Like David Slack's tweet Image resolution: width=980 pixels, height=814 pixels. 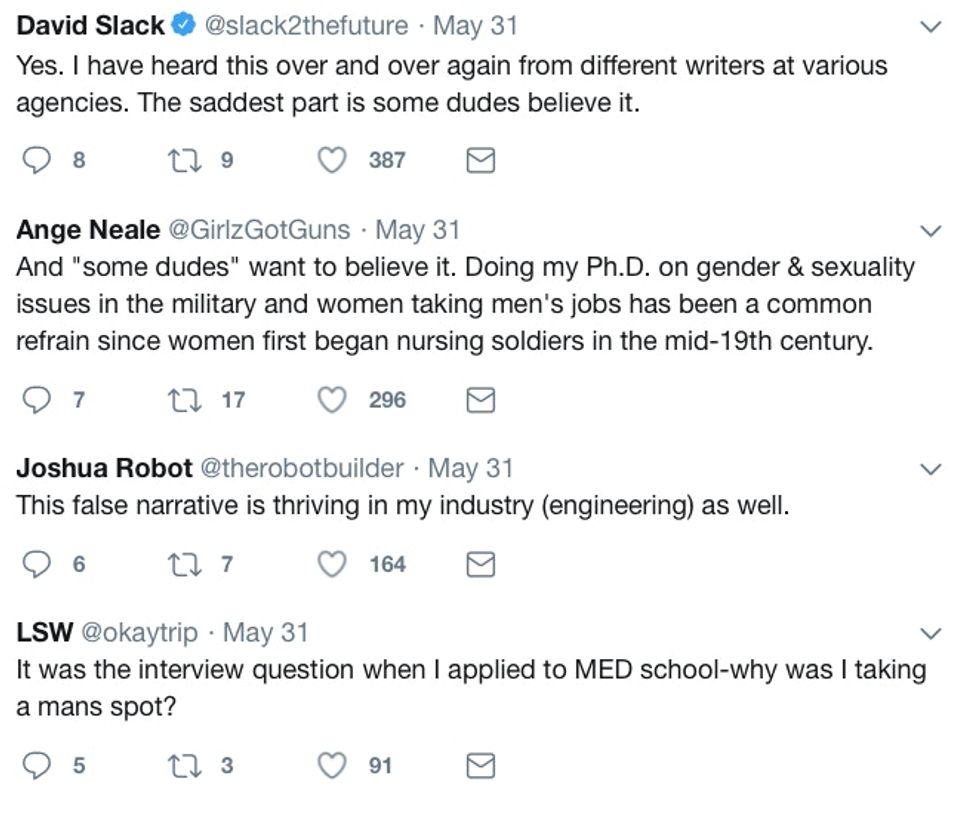331,160
